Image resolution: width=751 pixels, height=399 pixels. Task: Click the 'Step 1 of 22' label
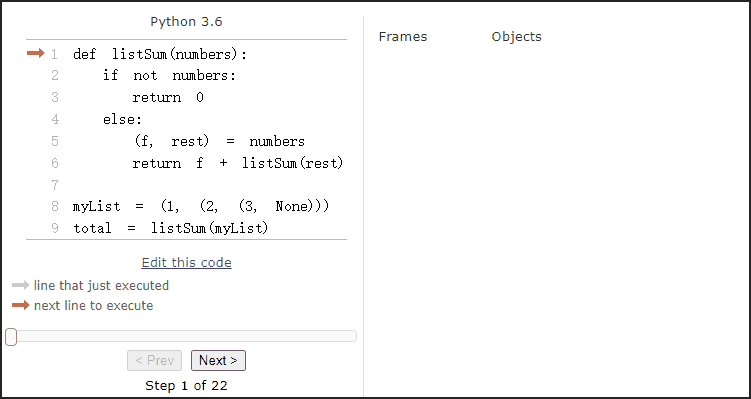[x=186, y=386]
